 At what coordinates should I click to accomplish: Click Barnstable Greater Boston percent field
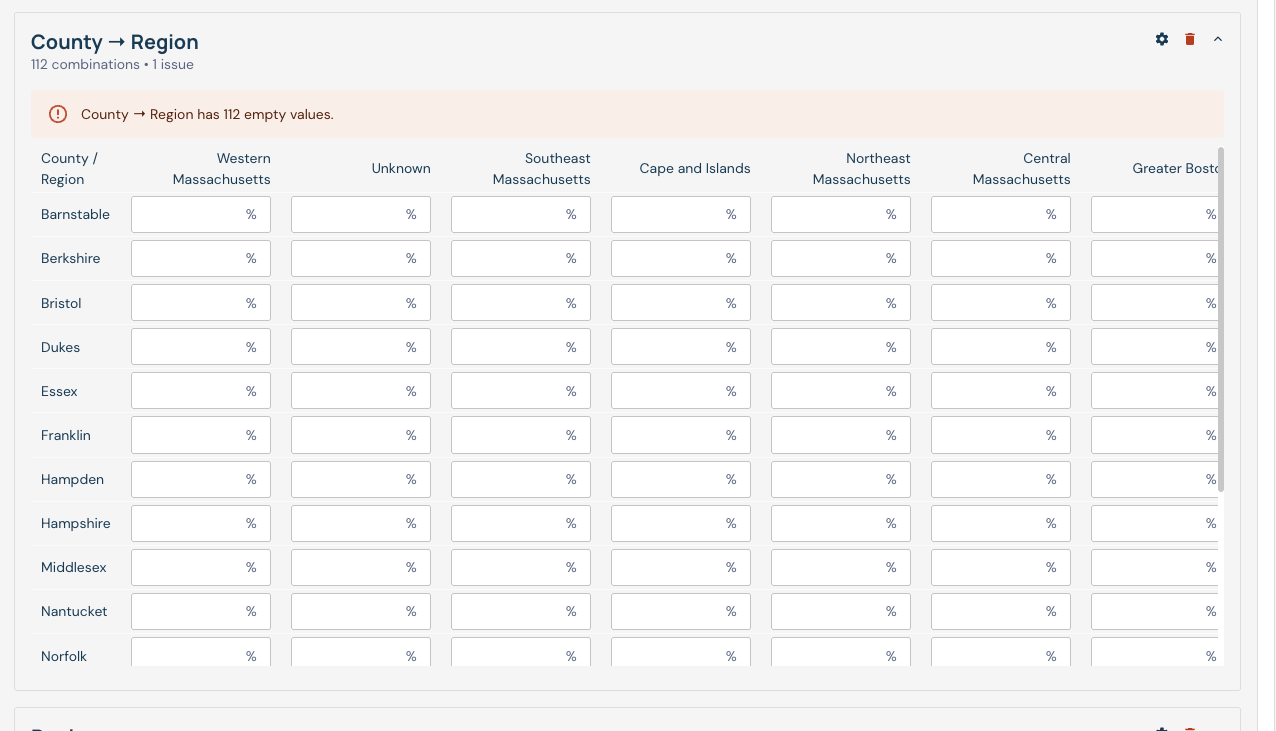[x=1155, y=214]
